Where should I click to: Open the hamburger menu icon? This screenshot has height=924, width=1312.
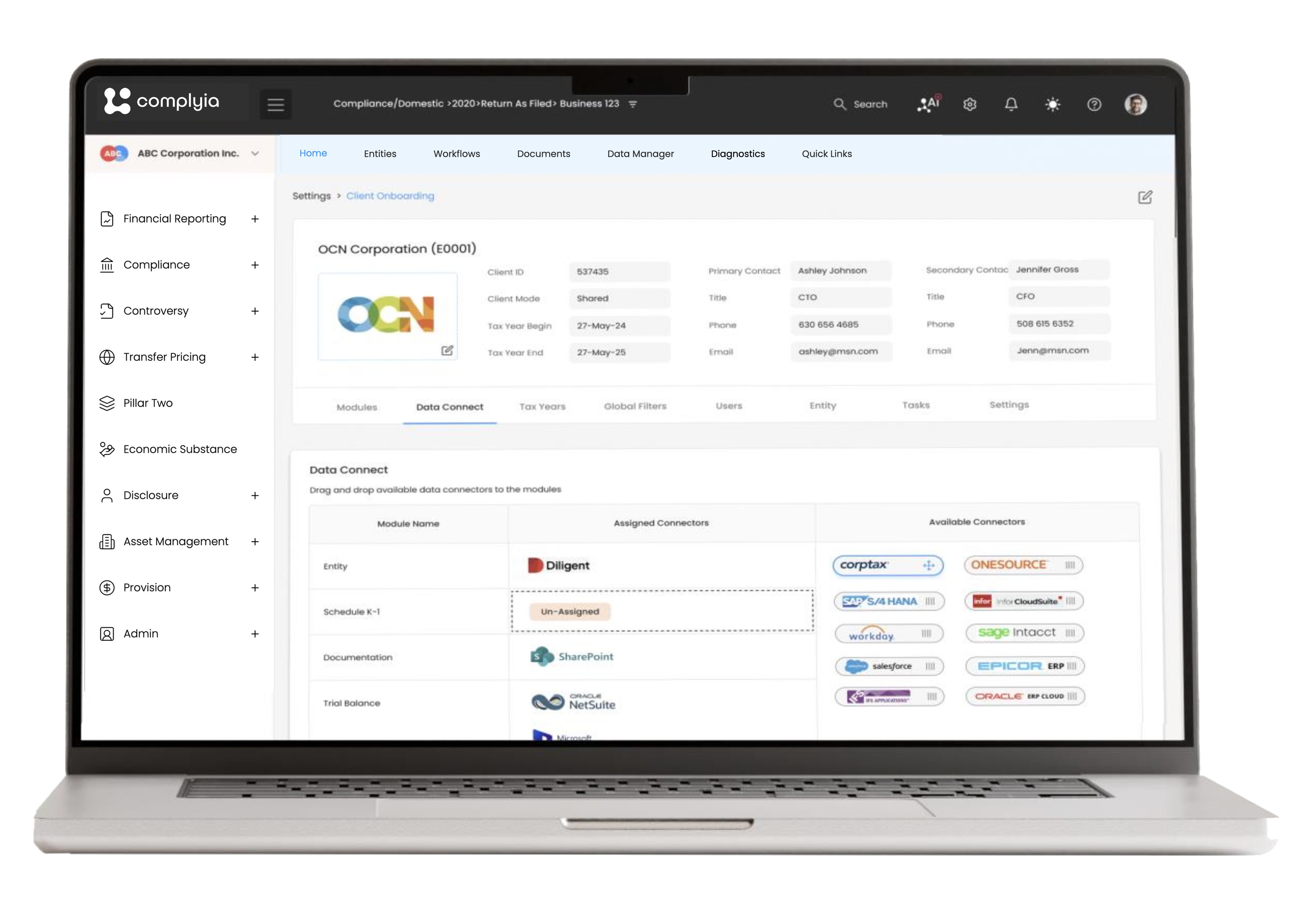[x=276, y=105]
